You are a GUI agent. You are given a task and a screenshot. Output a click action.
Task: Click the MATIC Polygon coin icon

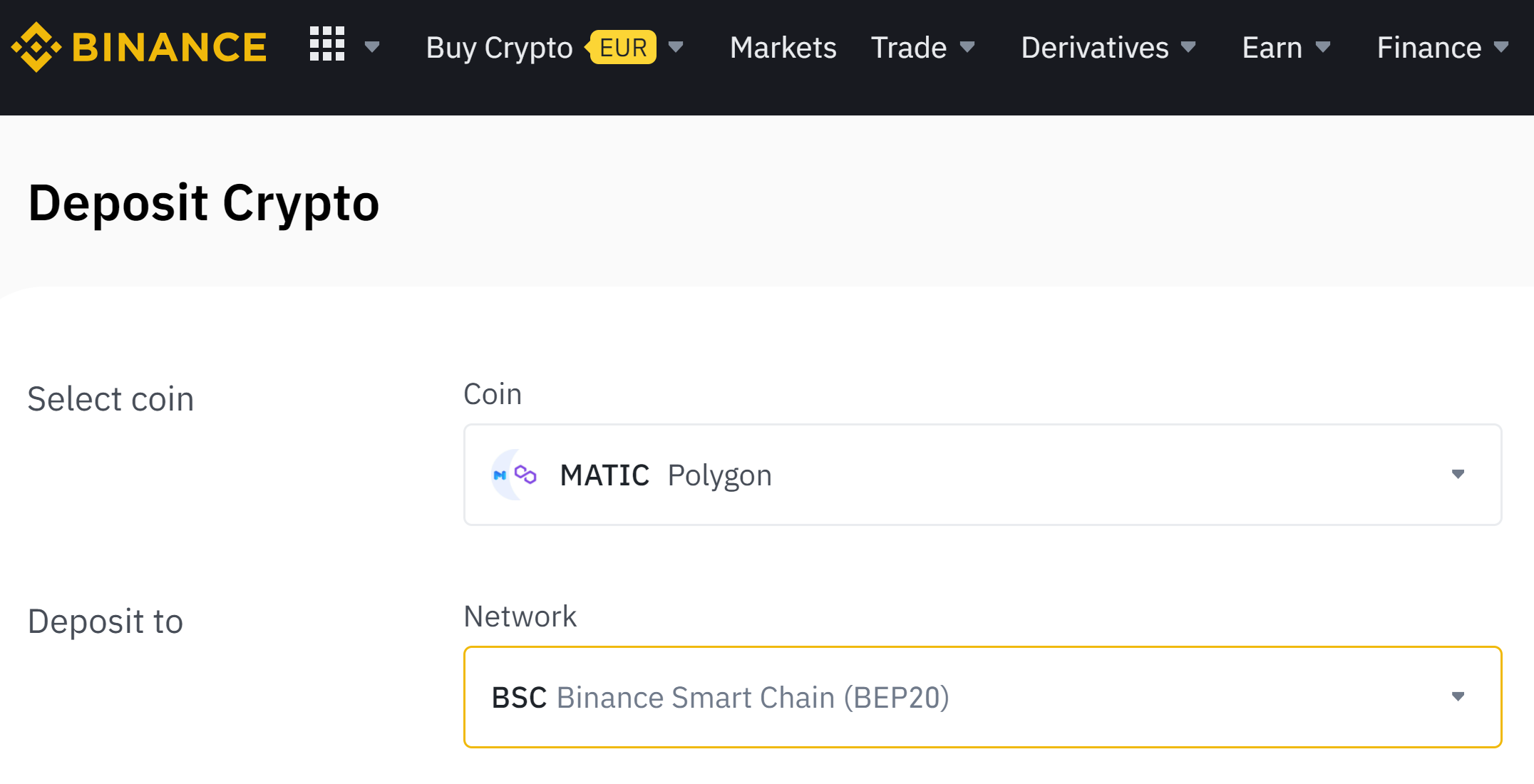(515, 475)
